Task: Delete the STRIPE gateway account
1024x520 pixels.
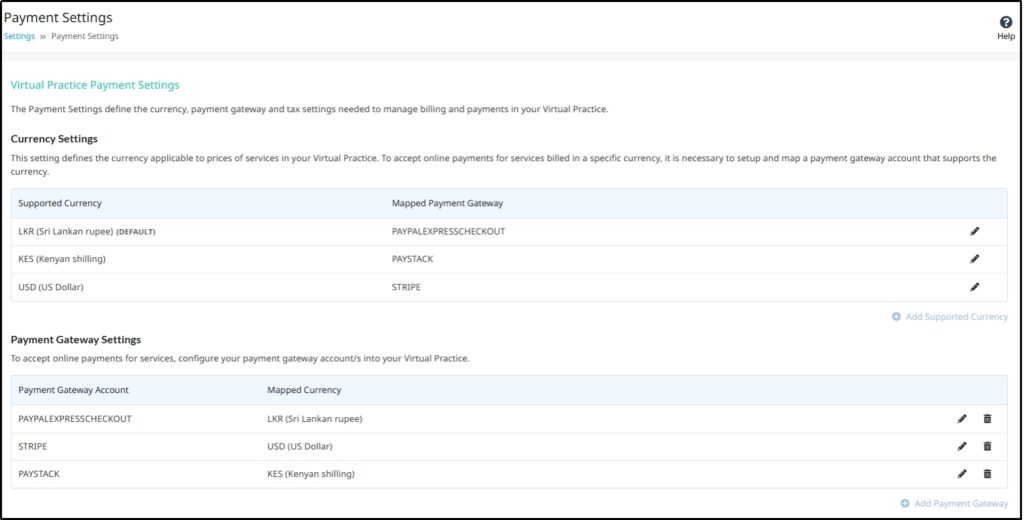Action: 987,446
